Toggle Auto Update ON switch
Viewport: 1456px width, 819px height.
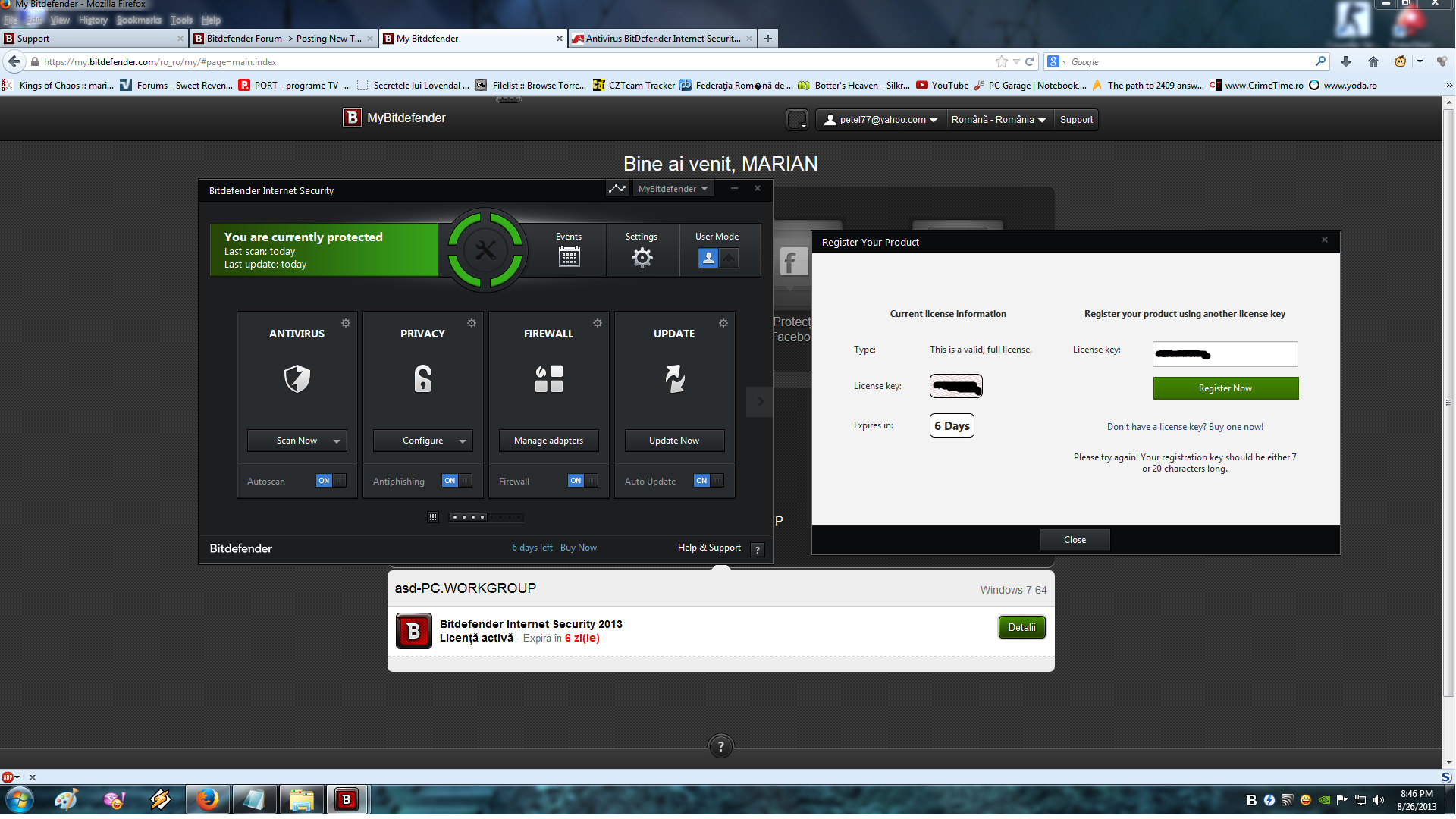click(709, 481)
